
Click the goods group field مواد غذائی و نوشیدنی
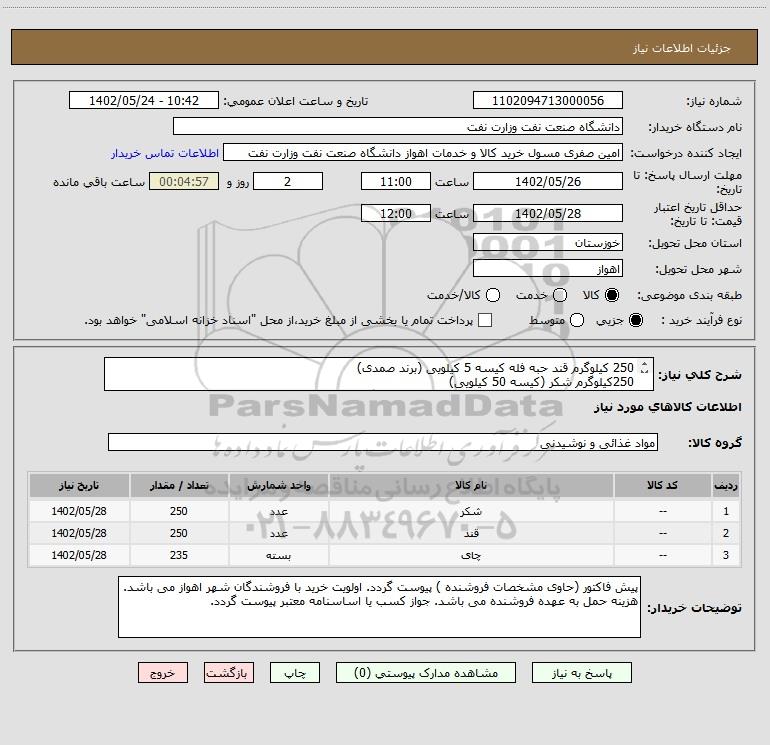click(383, 442)
